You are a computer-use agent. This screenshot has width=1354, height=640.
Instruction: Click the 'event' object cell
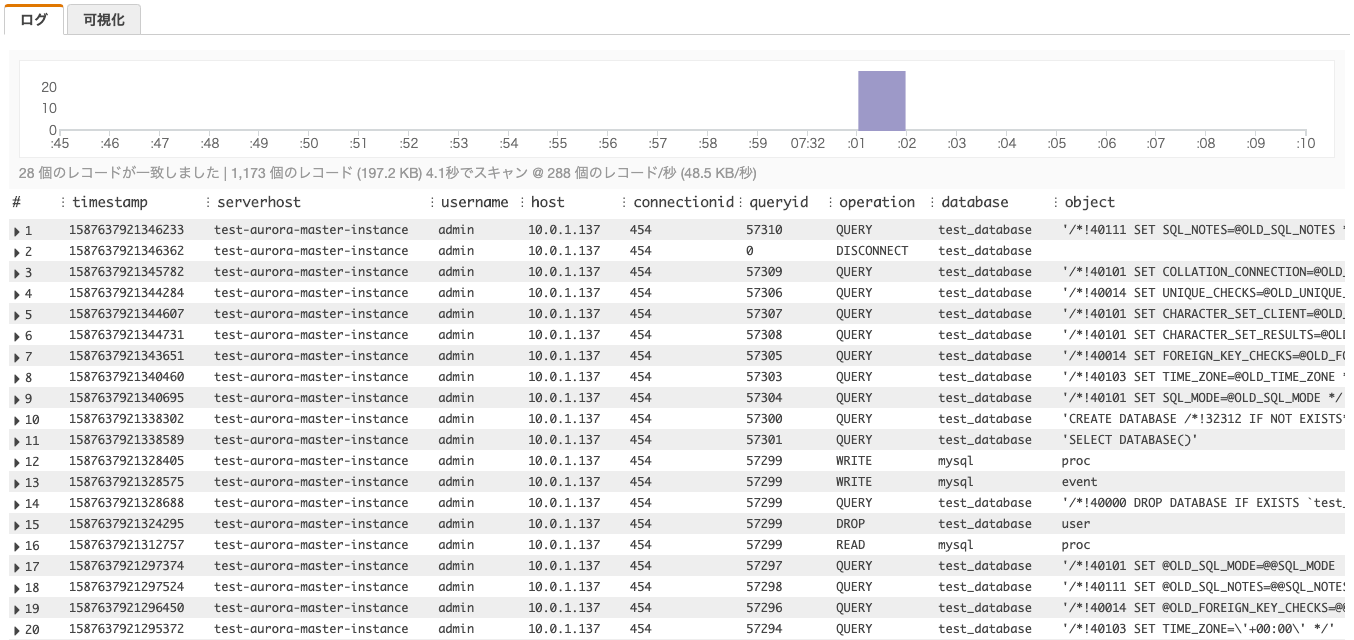(x=1079, y=482)
